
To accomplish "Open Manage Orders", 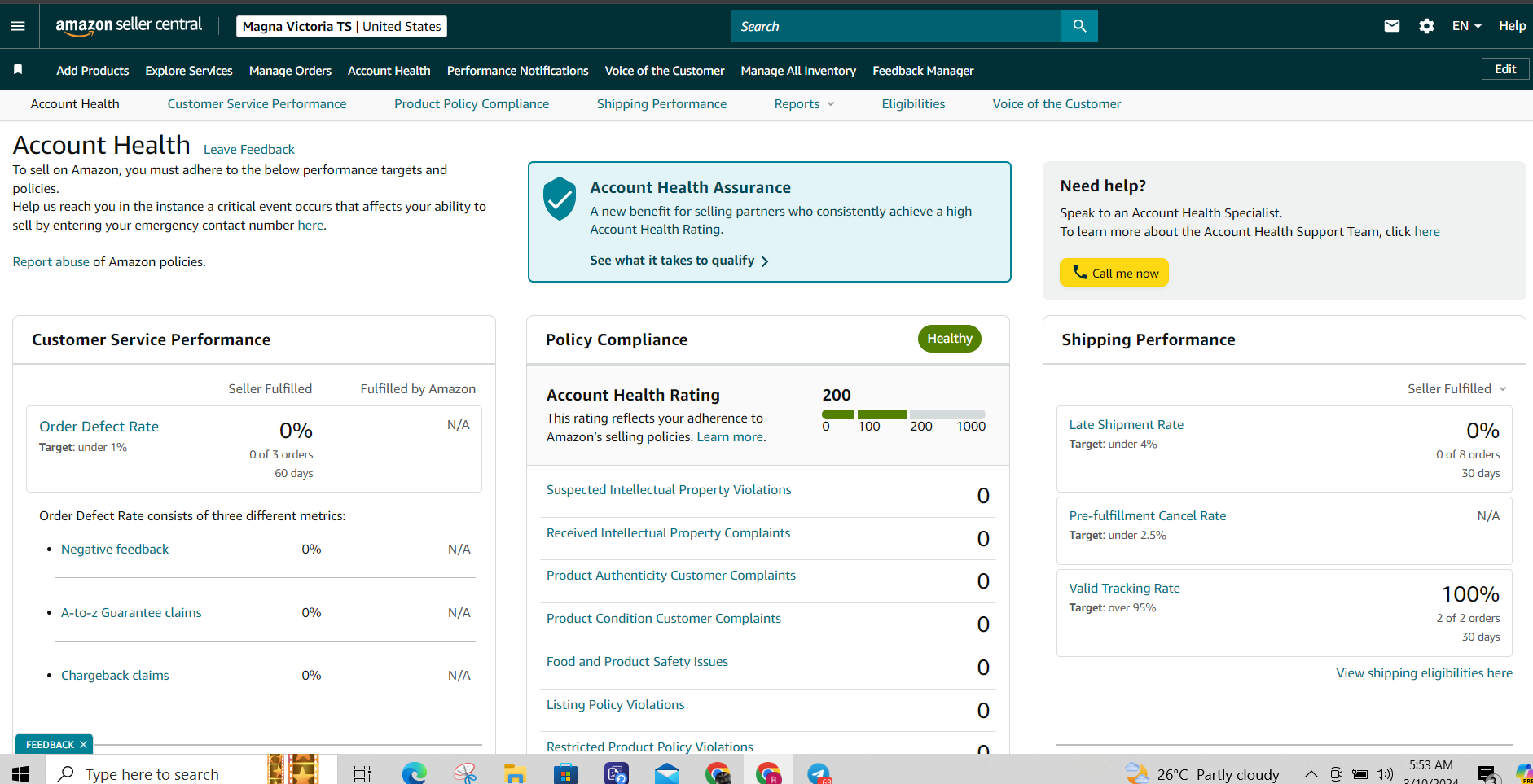I will (290, 71).
